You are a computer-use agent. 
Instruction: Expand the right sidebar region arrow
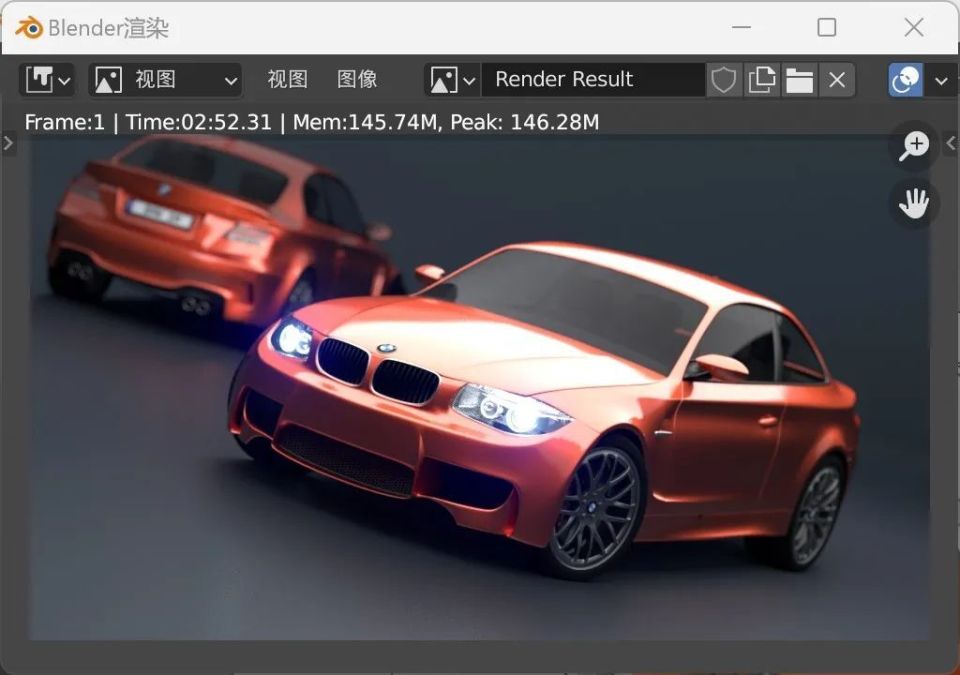click(951, 143)
